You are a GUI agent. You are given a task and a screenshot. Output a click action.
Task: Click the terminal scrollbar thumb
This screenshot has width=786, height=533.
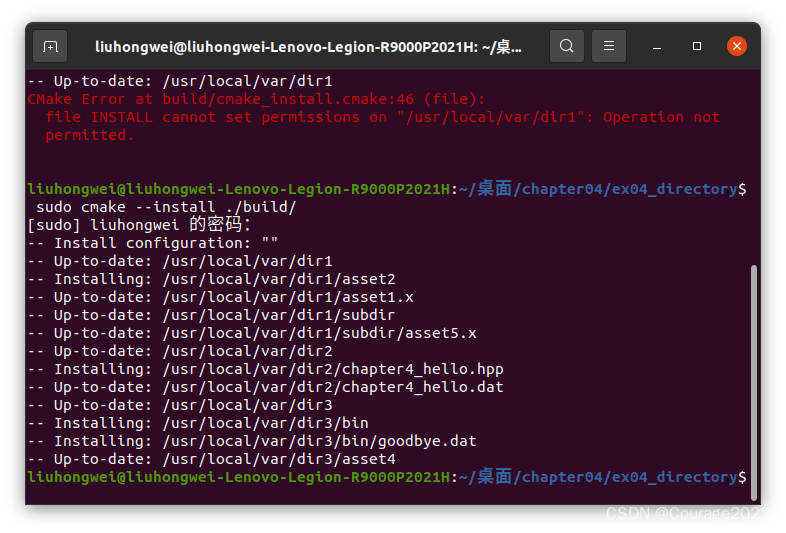[753, 383]
